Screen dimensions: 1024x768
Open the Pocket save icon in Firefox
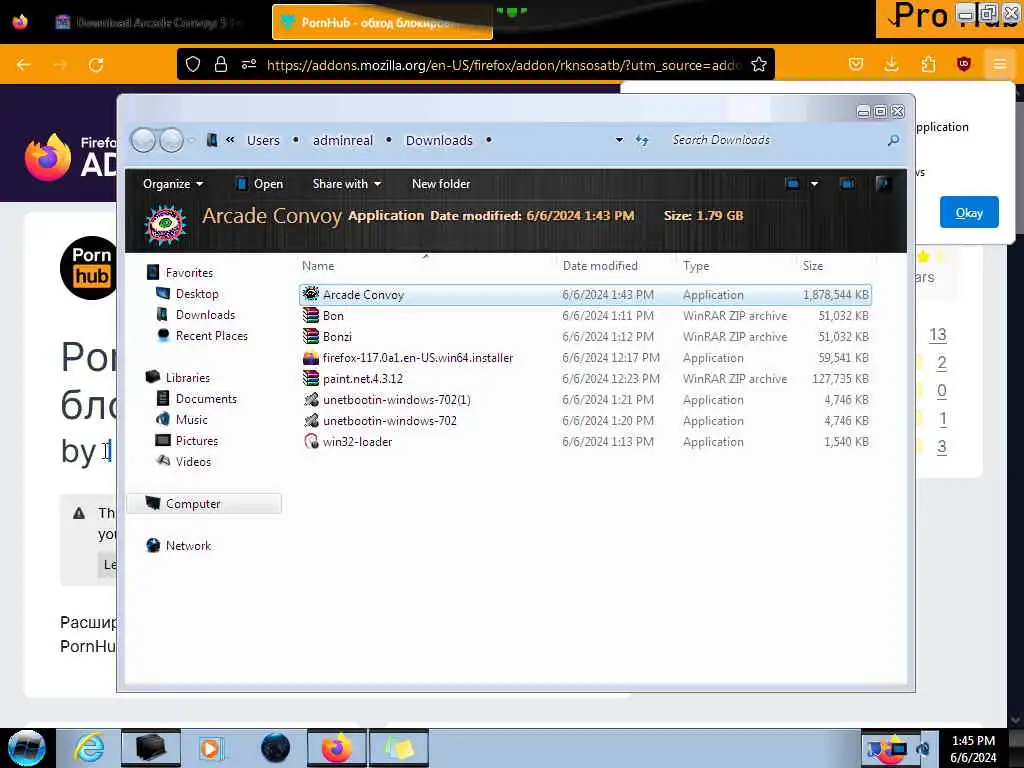coord(856,64)
